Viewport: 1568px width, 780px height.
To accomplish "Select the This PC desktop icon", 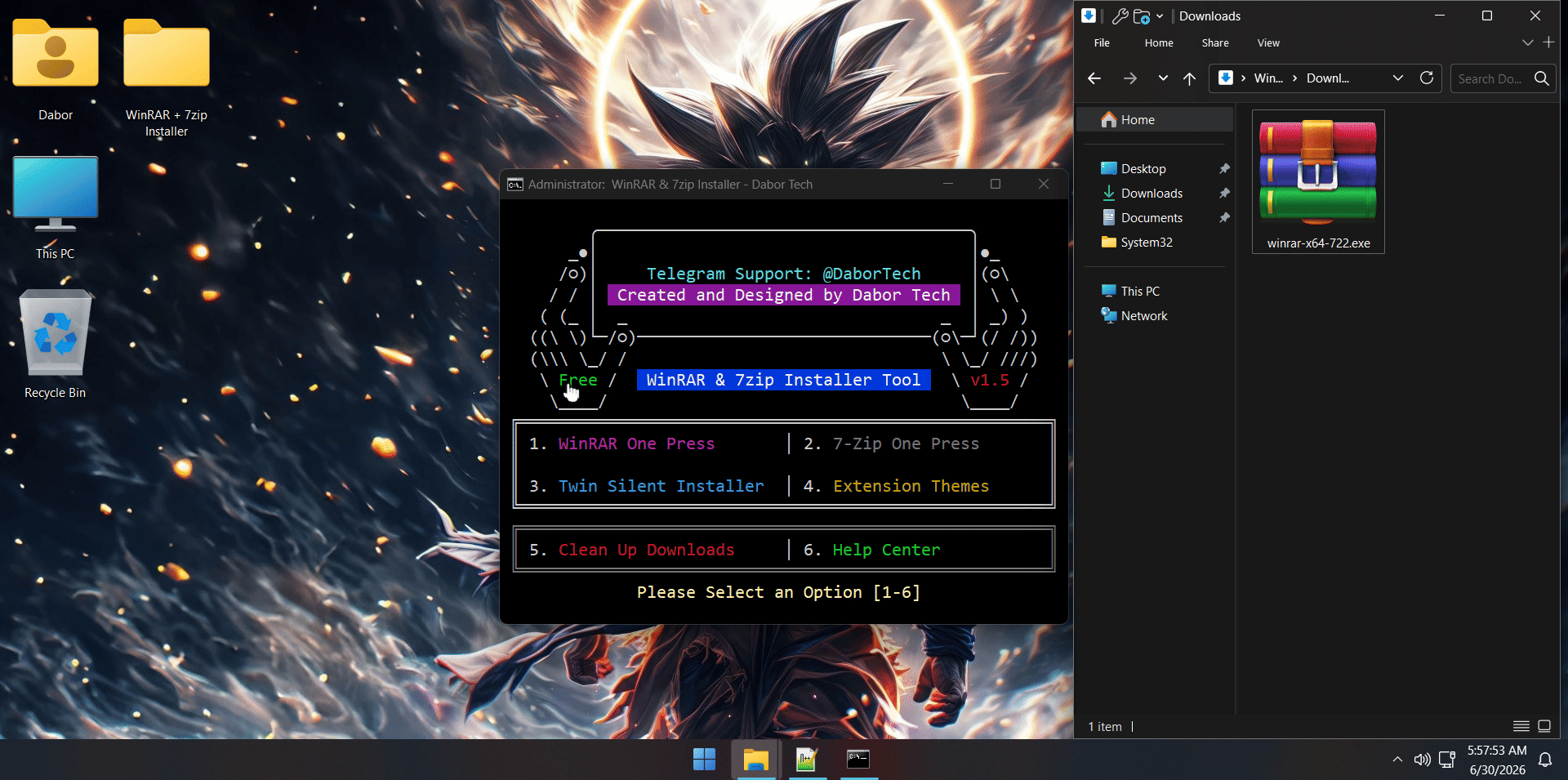I will coord(56,208).
